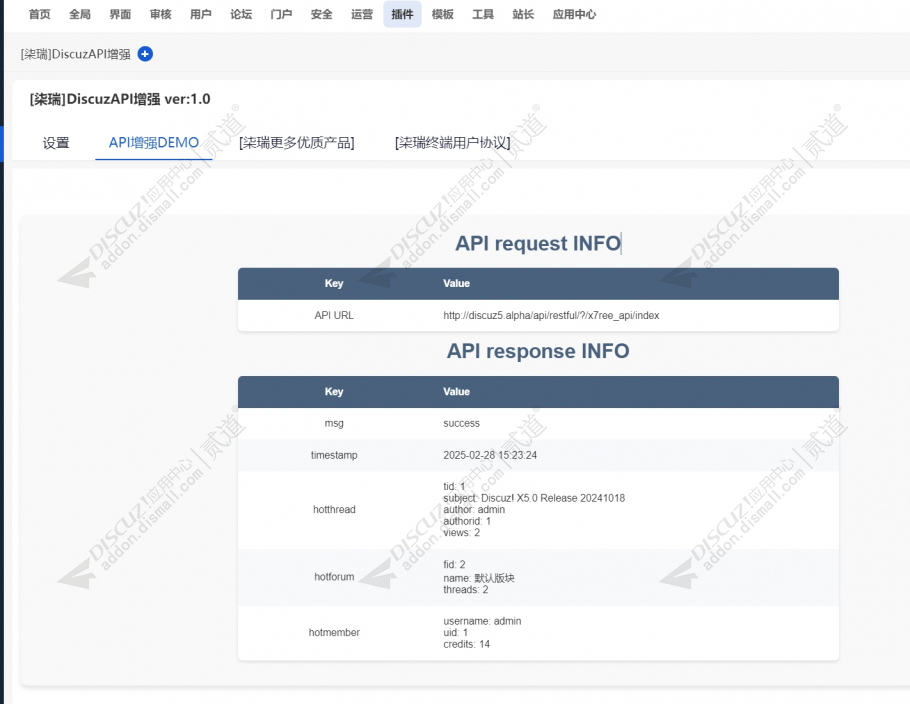
Task: Click the hotmember key cell
Action: (334, 633)
